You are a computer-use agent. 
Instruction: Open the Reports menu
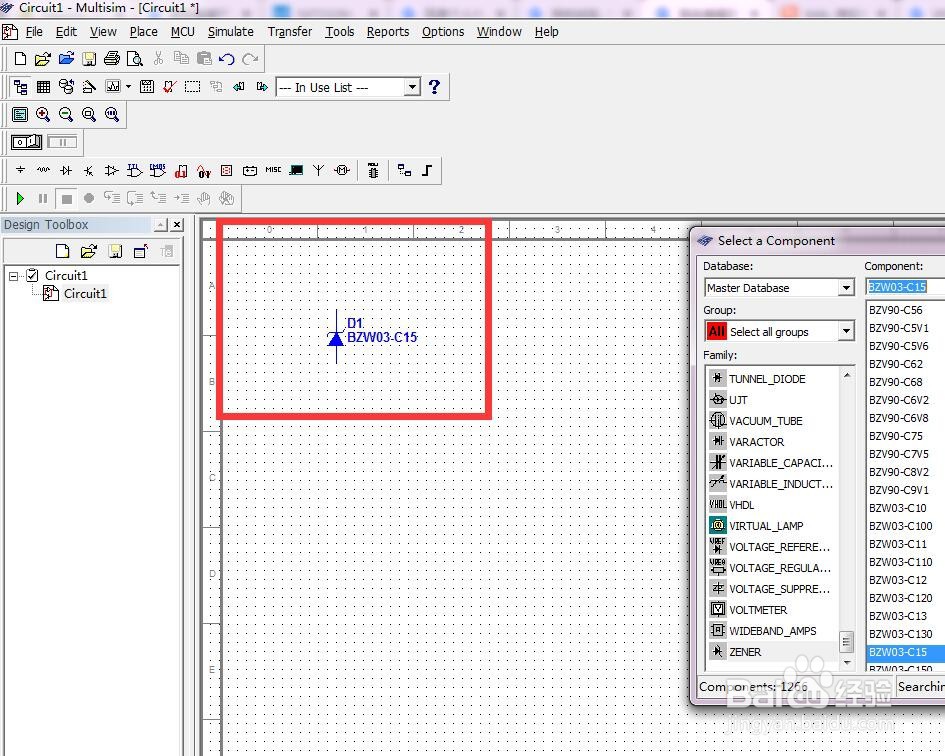click(x=388, y=31)
